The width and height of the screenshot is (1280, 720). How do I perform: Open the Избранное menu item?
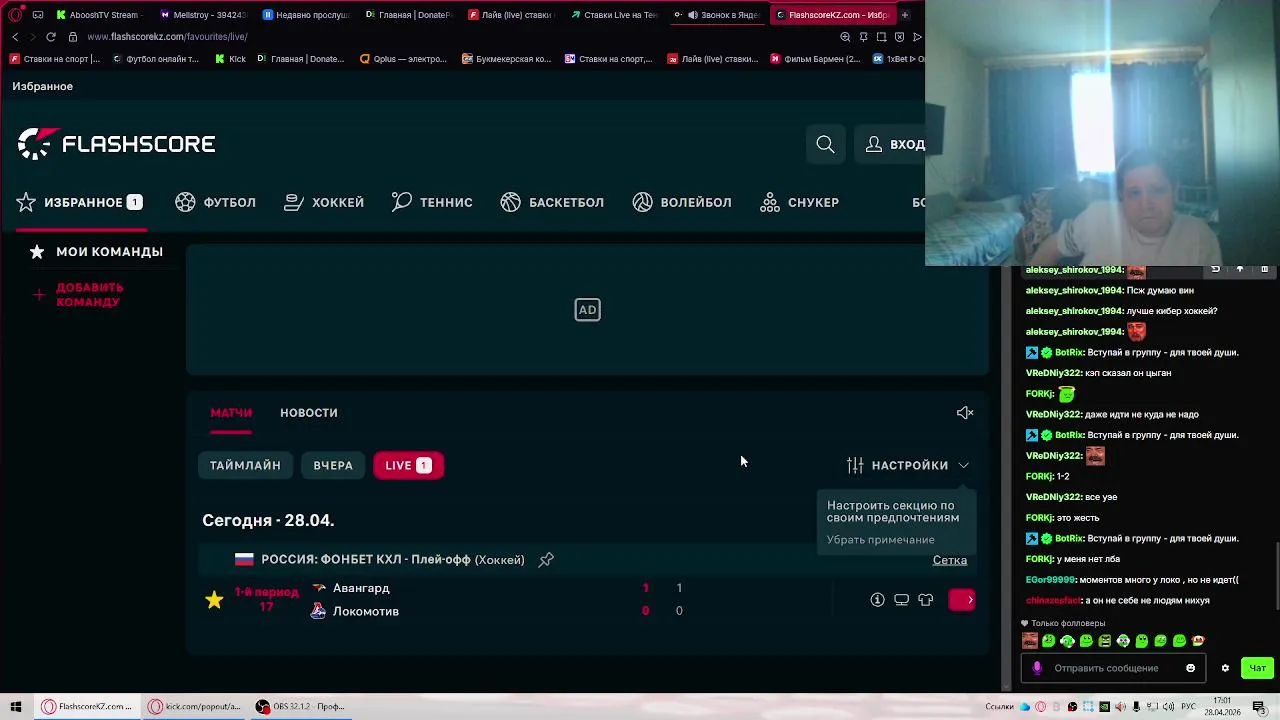[80, 202]
